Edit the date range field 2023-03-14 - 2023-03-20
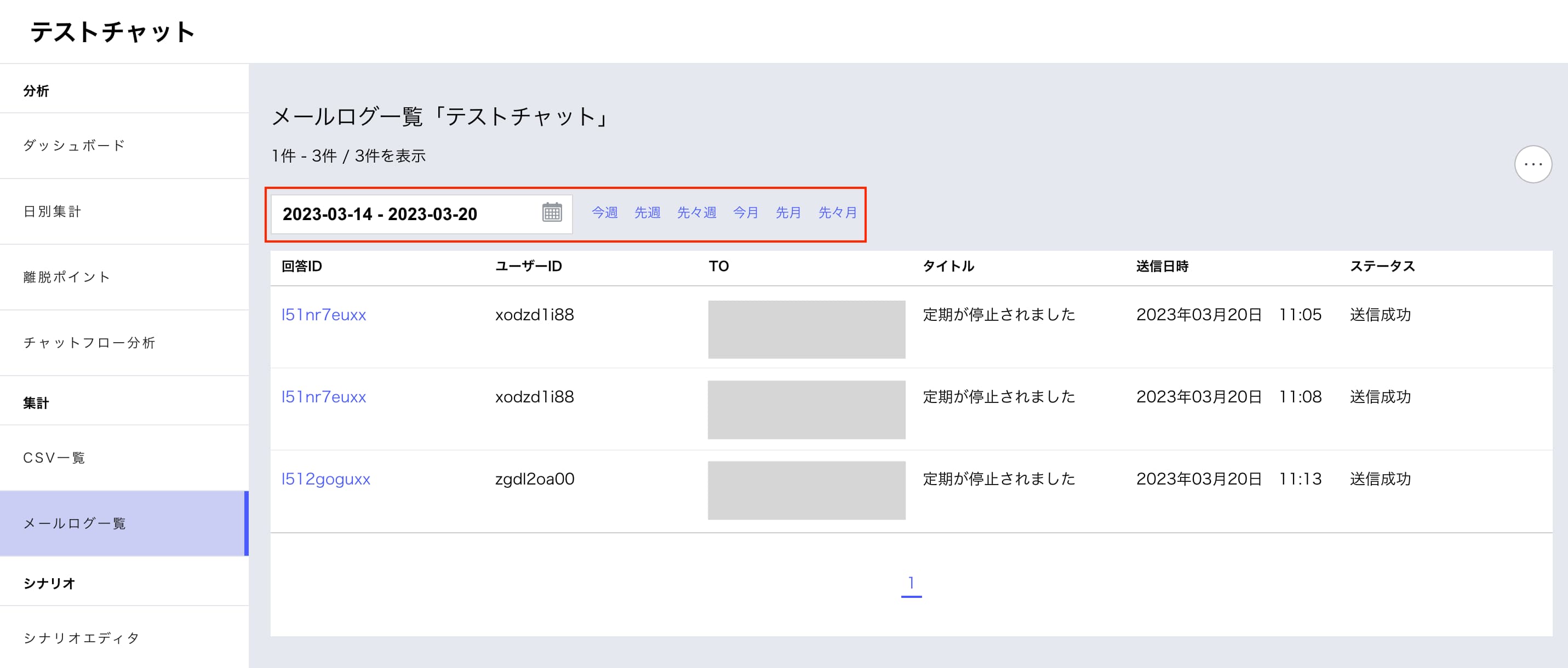1568x668 pixels. (421, 214)
